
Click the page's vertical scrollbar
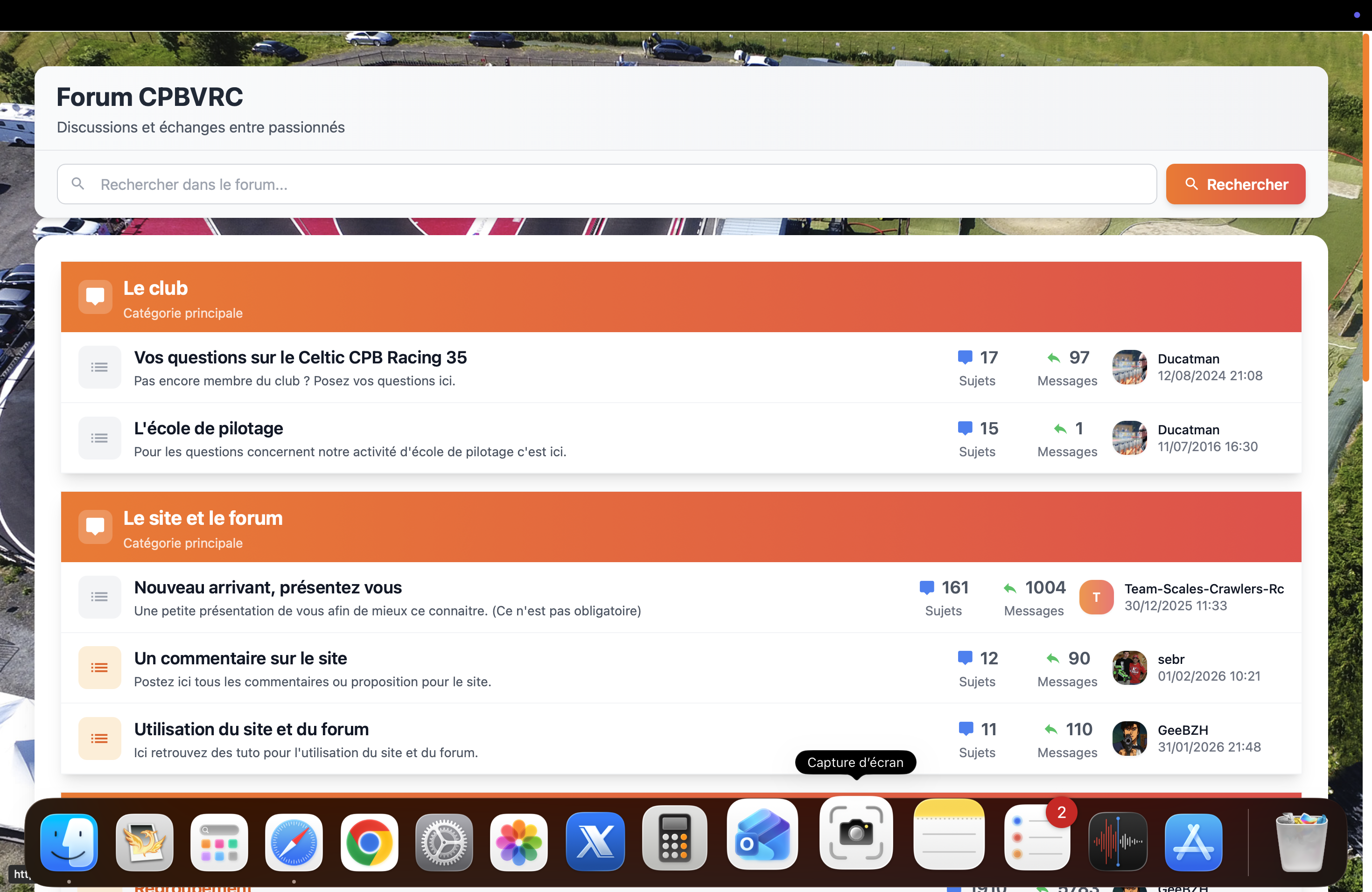(x=1365, y=208)
